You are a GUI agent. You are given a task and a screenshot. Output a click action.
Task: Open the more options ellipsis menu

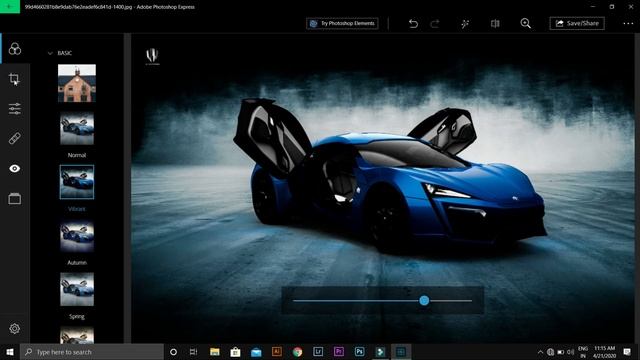click(628, 24)
